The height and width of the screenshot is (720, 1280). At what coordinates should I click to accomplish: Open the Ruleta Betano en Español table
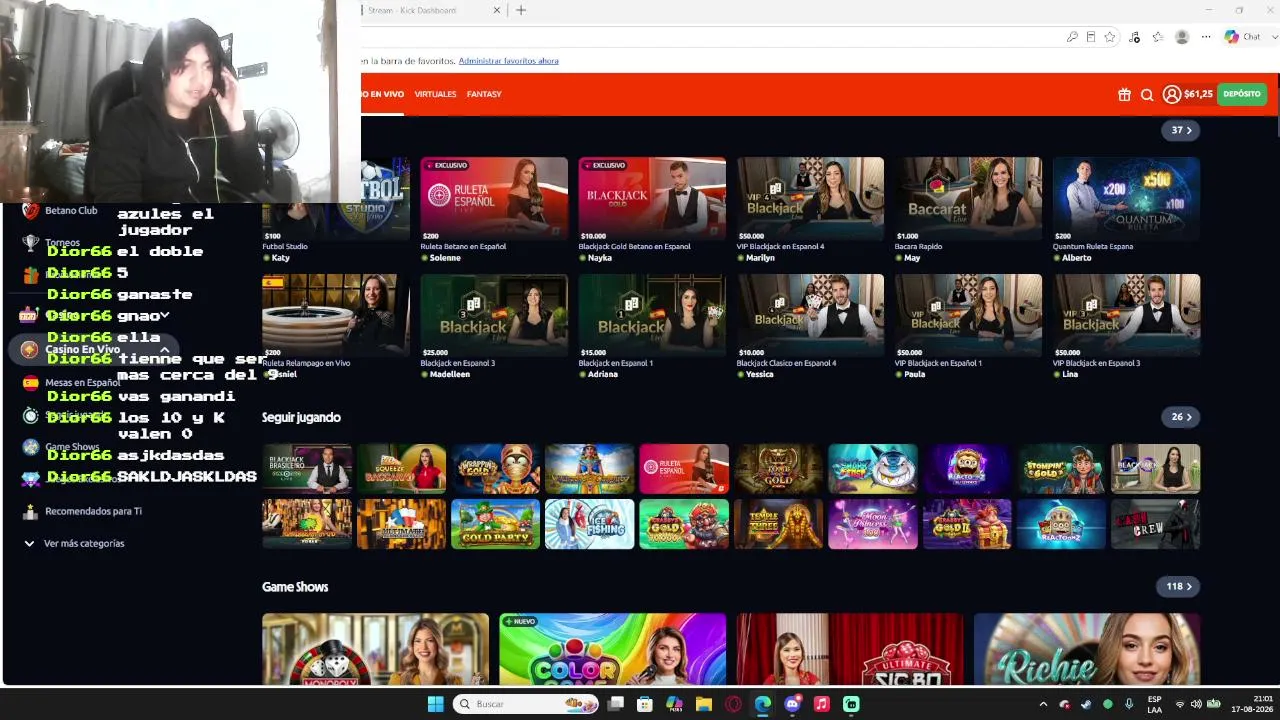(x=494, y=199)
